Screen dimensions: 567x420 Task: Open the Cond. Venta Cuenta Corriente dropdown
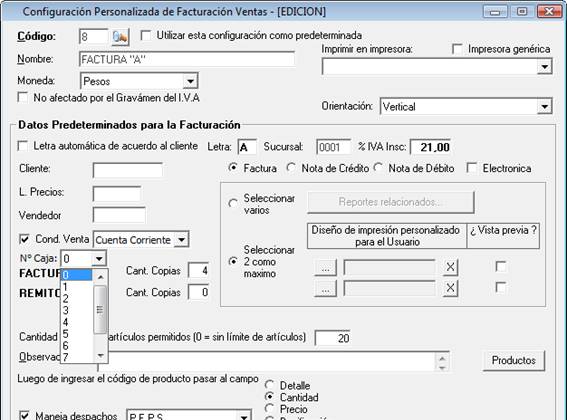click(x=182, y=240)
